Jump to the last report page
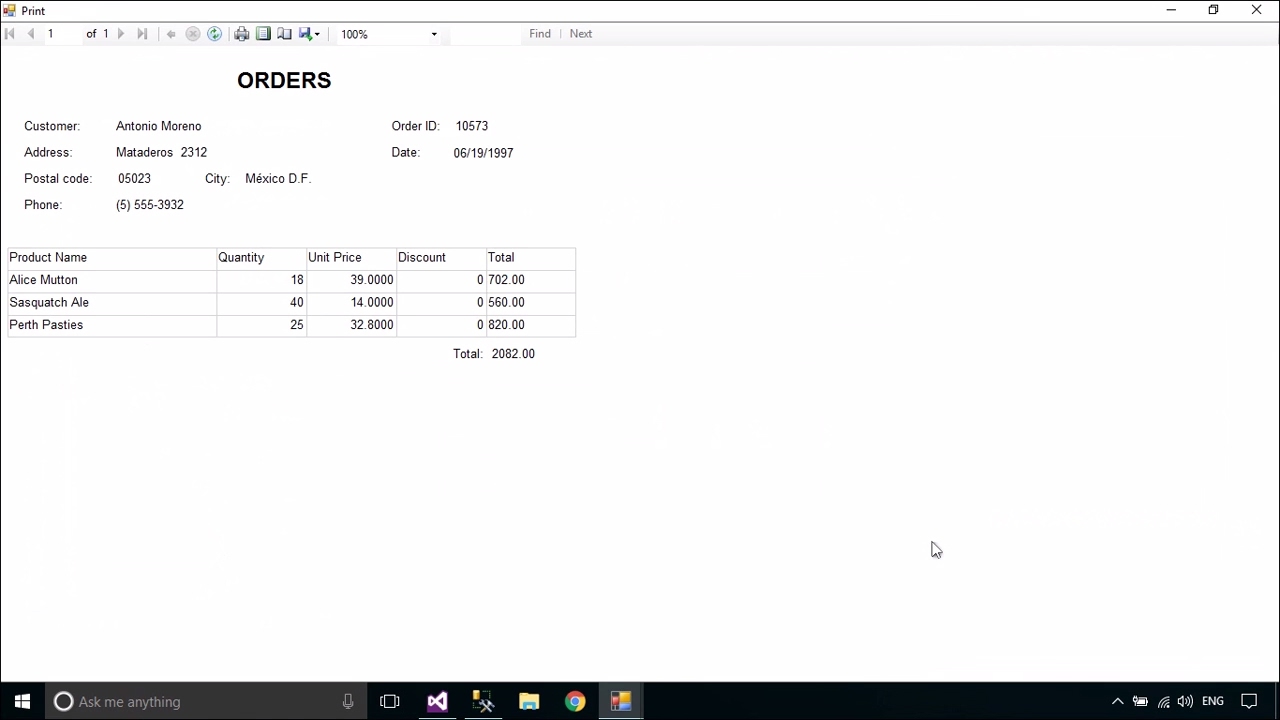 (x=142, y=34)
